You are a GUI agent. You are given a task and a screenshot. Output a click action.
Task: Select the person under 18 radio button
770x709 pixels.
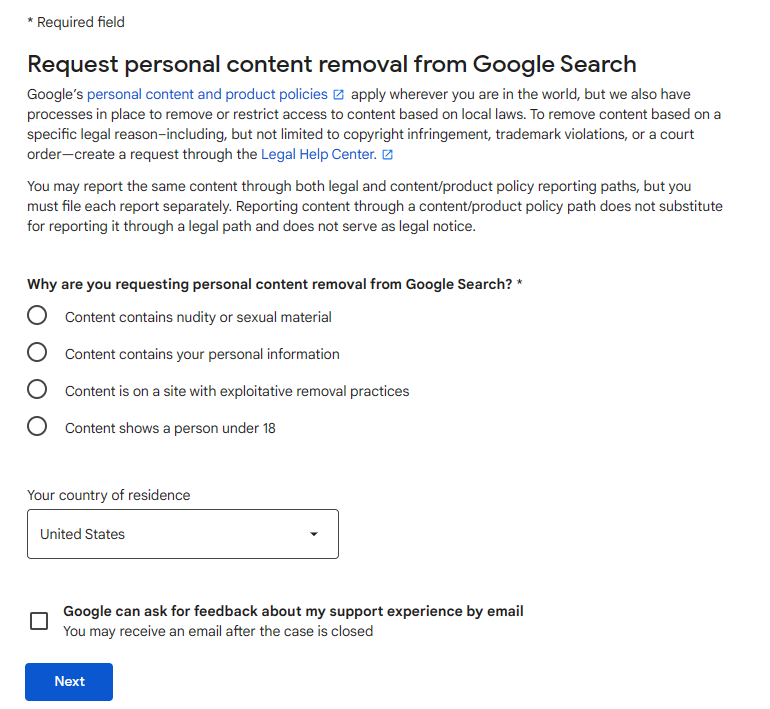(37, 427)
